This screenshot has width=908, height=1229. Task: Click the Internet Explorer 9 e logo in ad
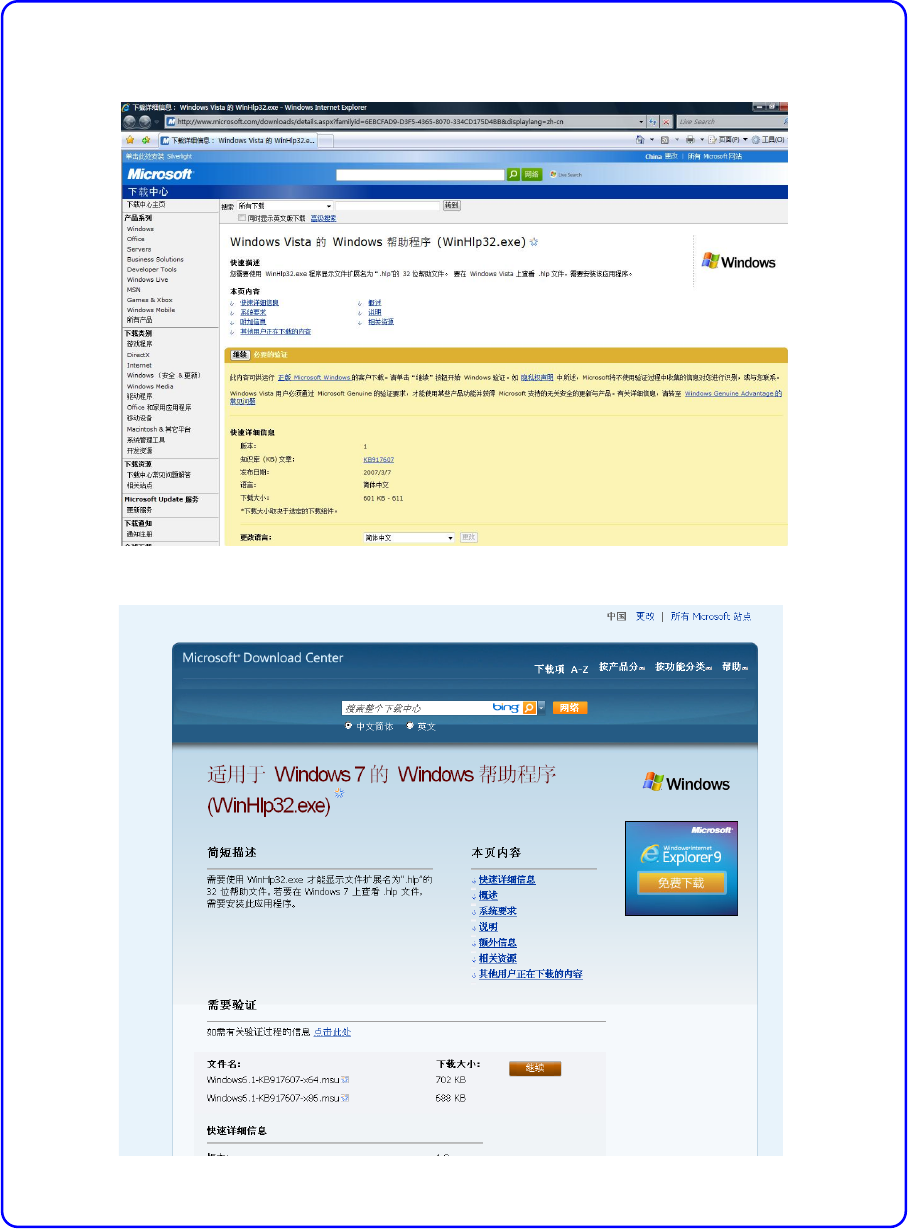click(651, 852)
